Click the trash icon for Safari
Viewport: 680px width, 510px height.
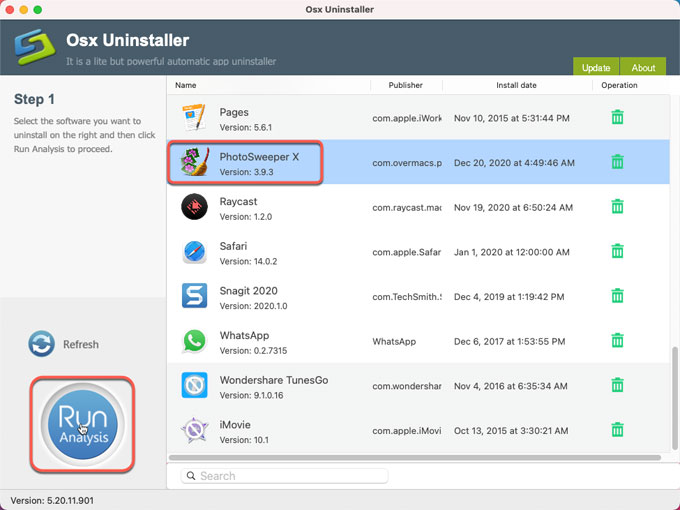pyautogui.click(x=617, y=251)
